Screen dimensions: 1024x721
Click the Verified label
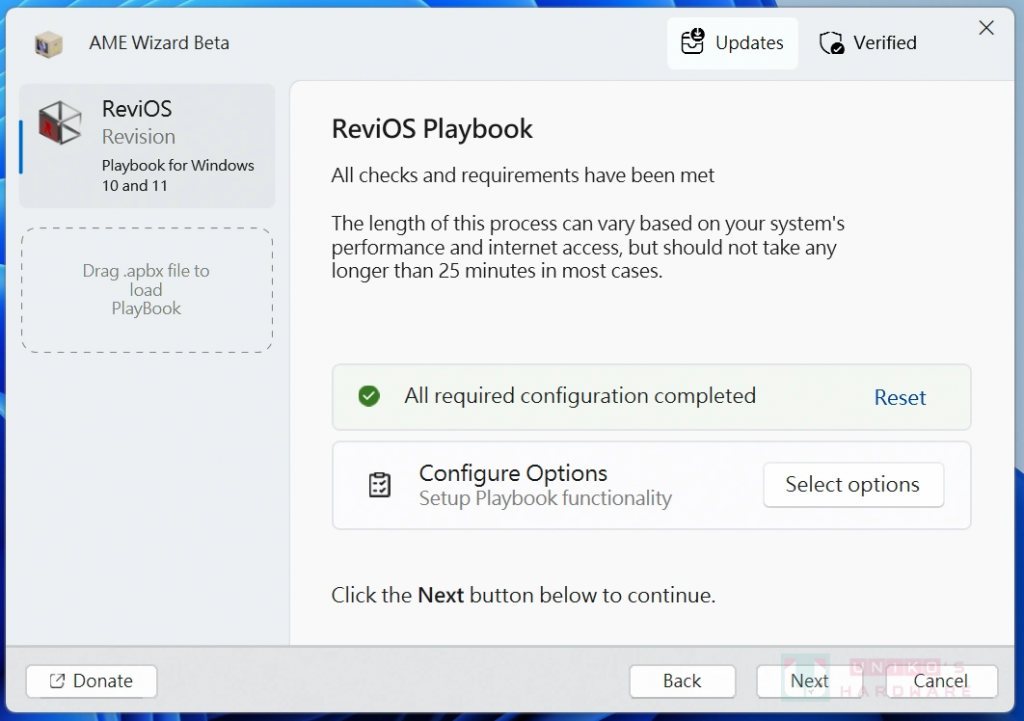point(884,43)
